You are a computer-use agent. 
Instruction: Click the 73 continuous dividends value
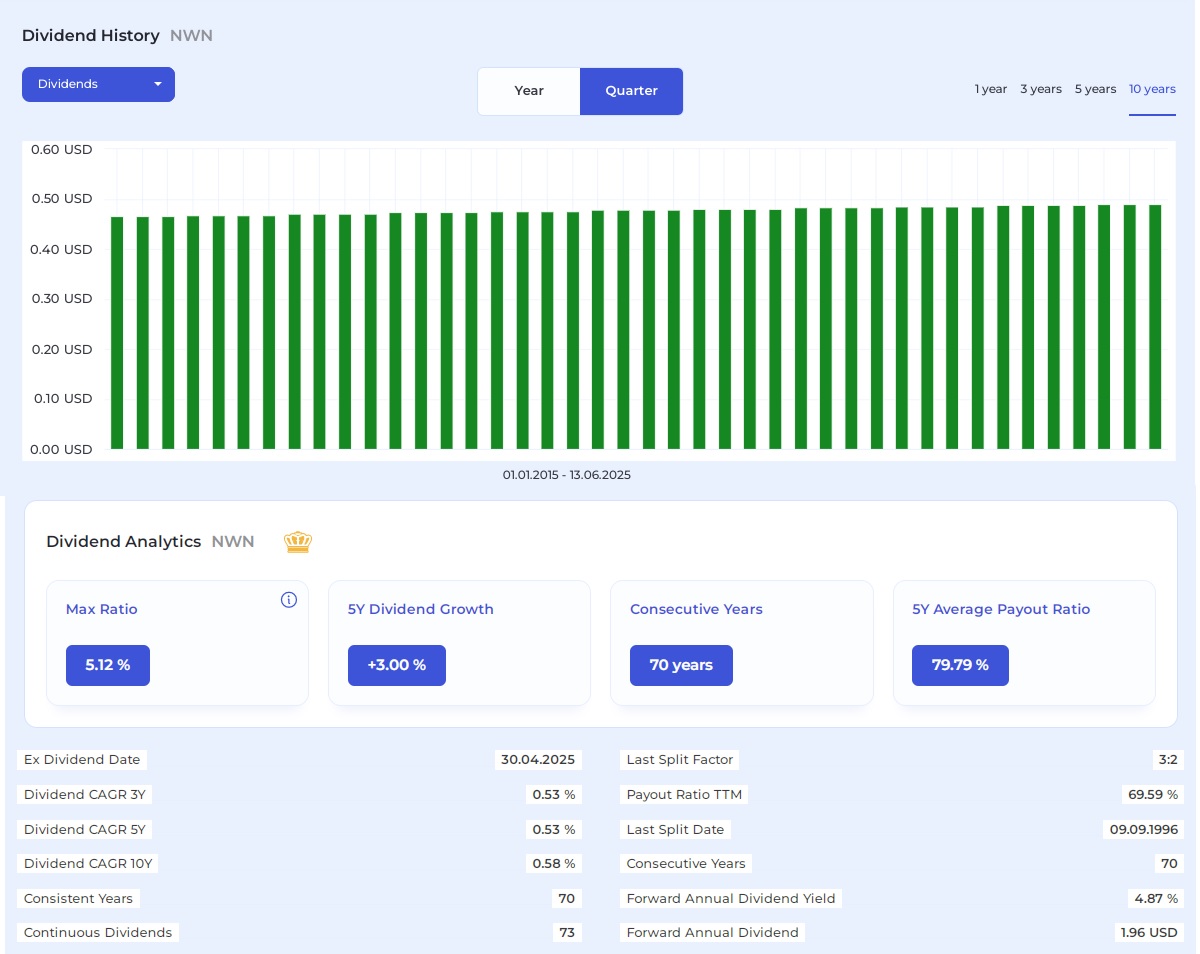pyautogui.click(x=567, y=933)
